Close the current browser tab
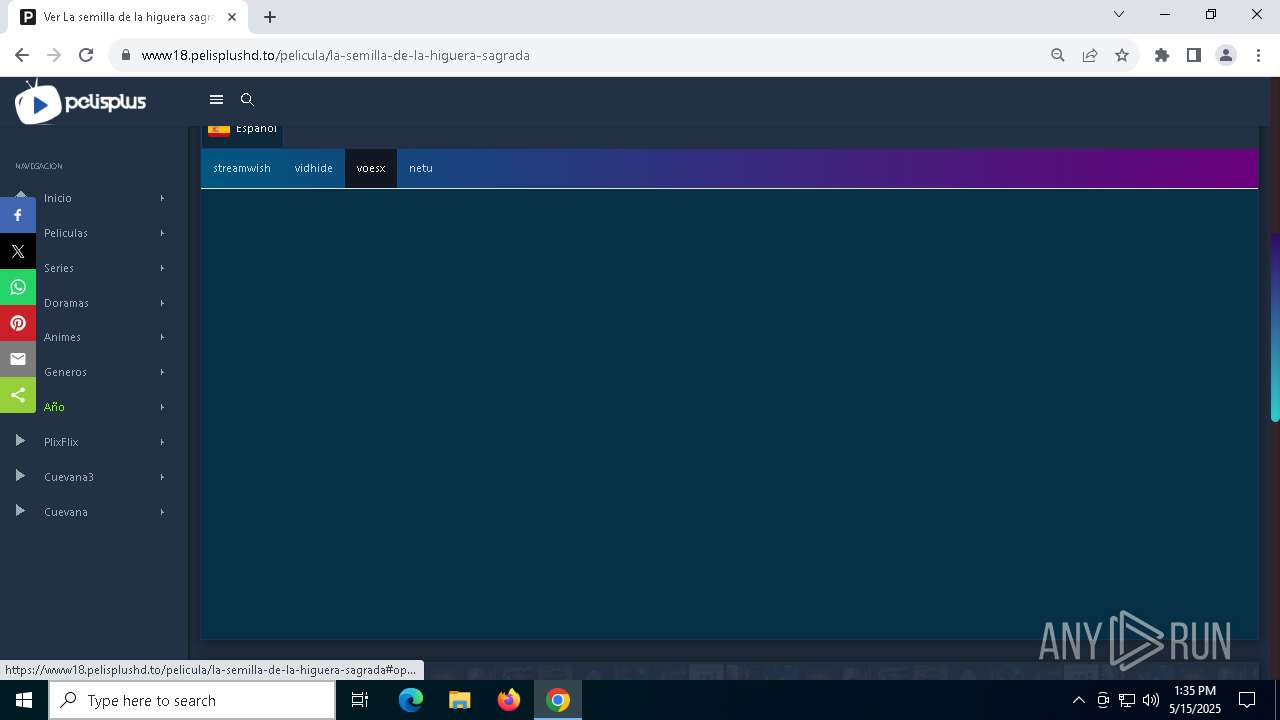This screenshot has width=1280, height=720. pyautogui.click(x=232, y=17)
